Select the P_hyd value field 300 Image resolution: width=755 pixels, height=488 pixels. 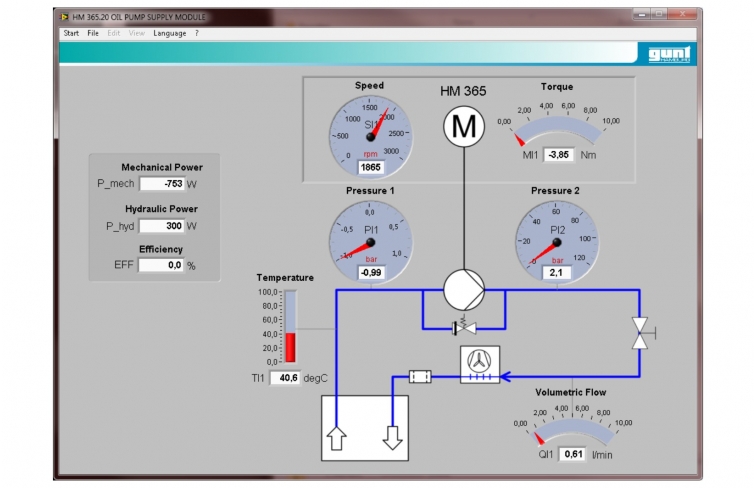click(x=161, y=226)
